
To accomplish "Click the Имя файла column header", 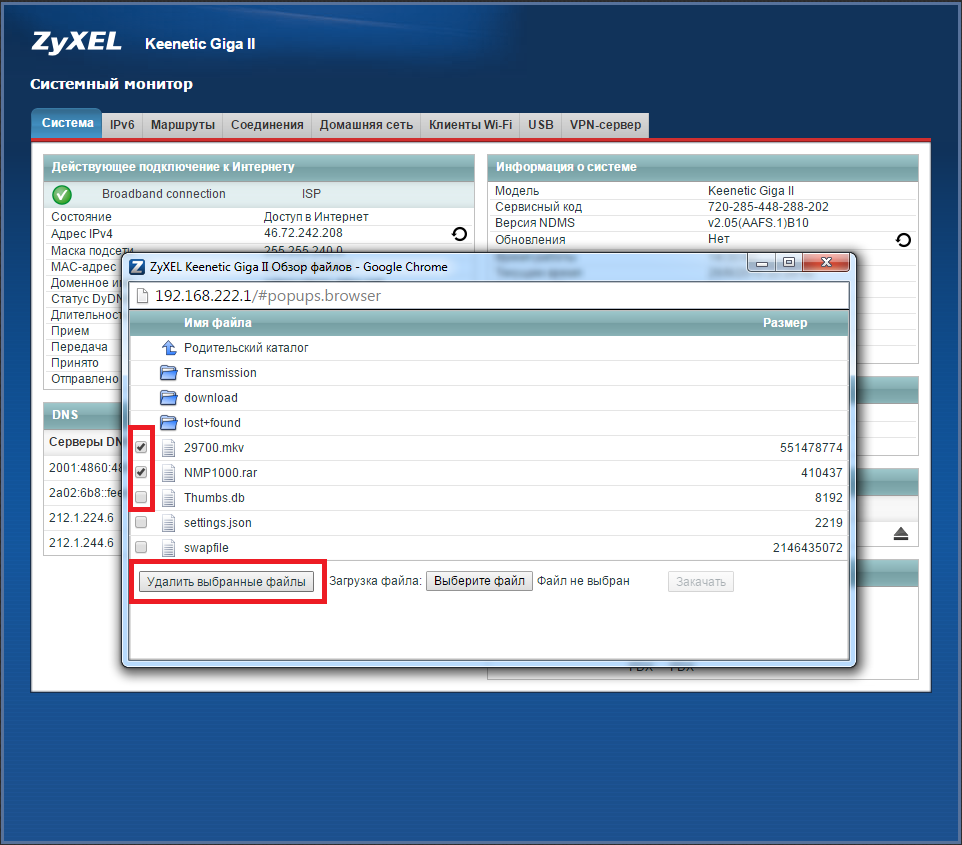I will (x=218, y=323).
